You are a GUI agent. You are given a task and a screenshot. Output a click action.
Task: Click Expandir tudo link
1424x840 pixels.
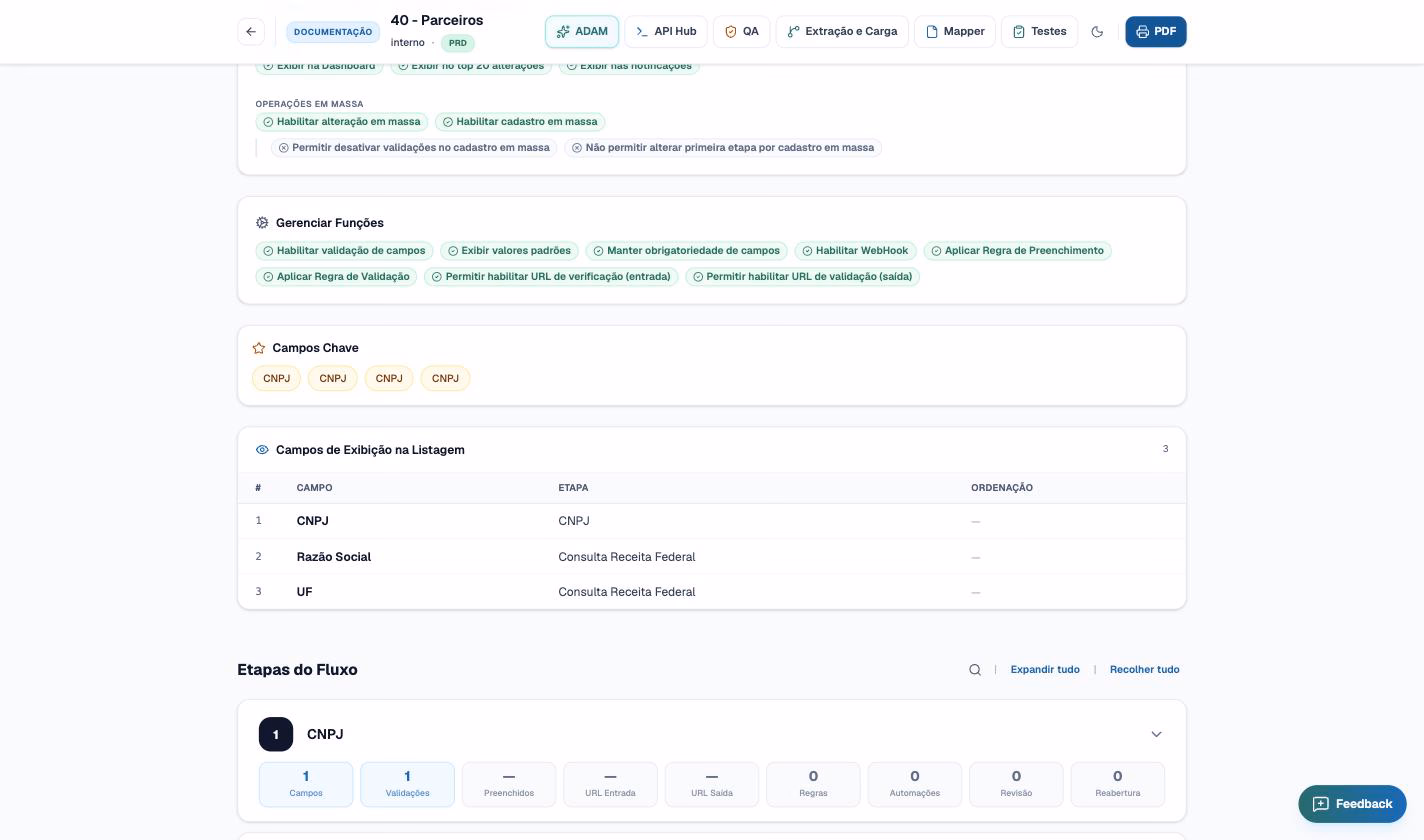(1045, 670)
